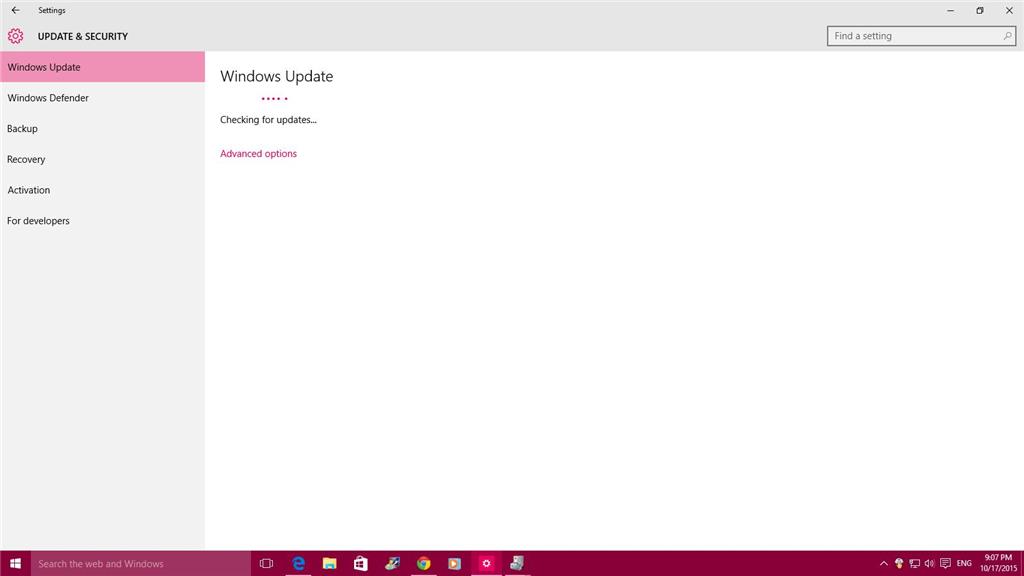
Task: Click the ENG language indicator
Action: click(964, 563)
